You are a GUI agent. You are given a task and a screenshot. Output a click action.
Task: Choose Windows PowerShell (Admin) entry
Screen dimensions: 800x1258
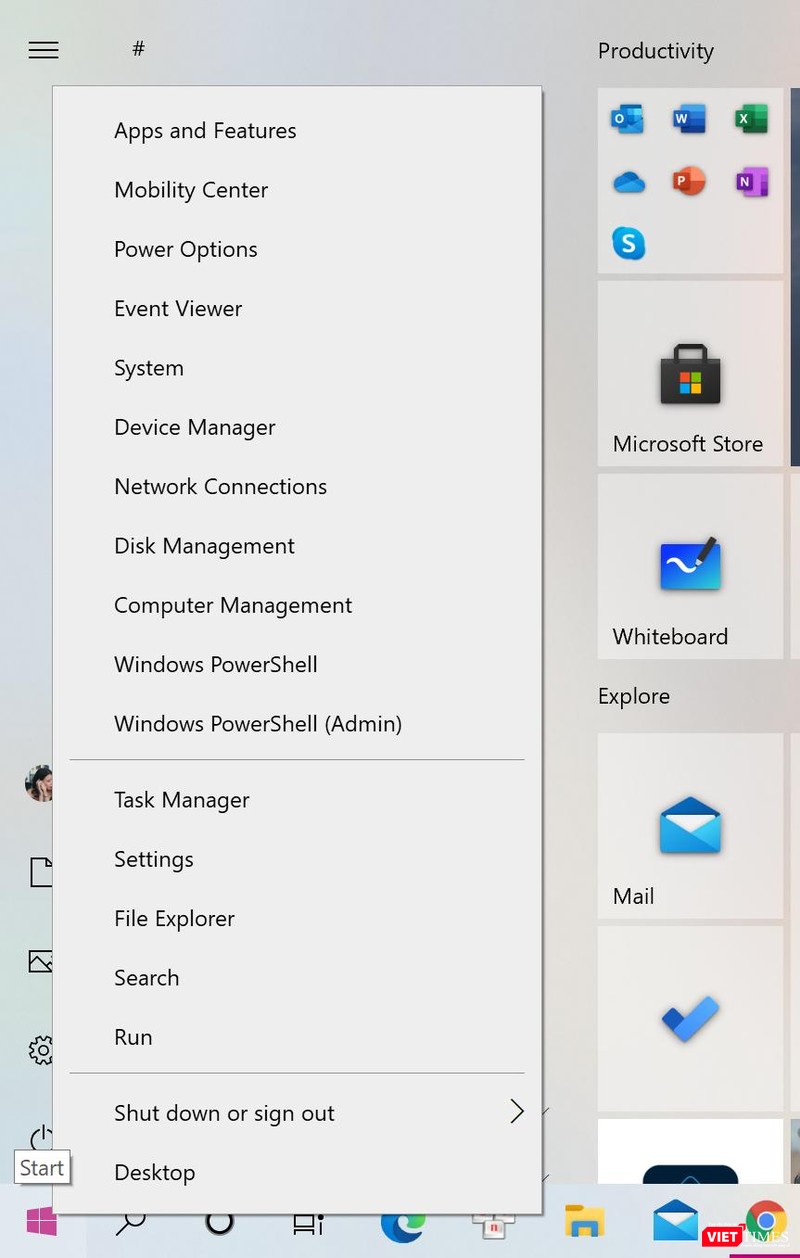pos(258,724)
